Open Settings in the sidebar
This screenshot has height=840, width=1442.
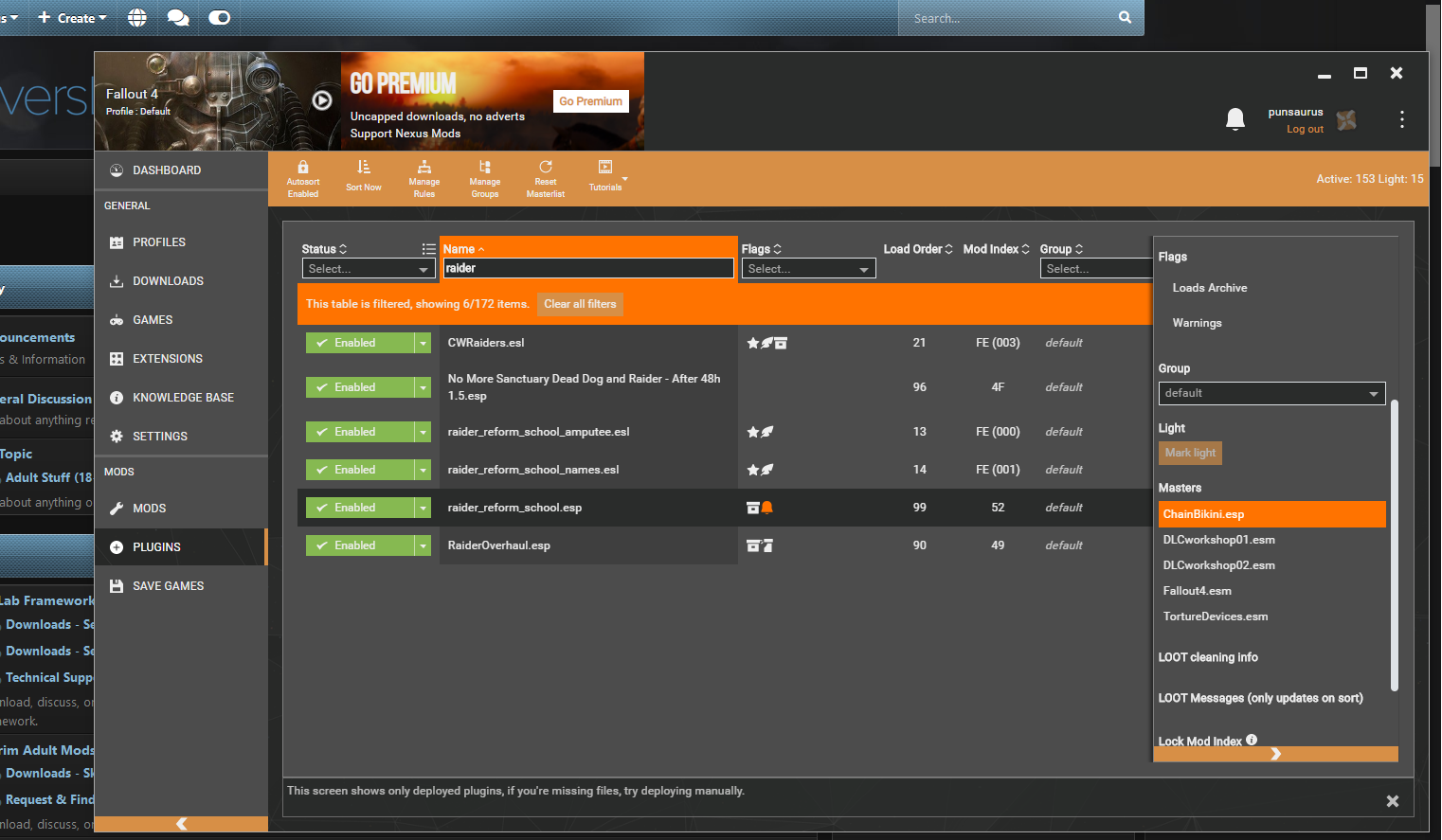tap(181, 437)
